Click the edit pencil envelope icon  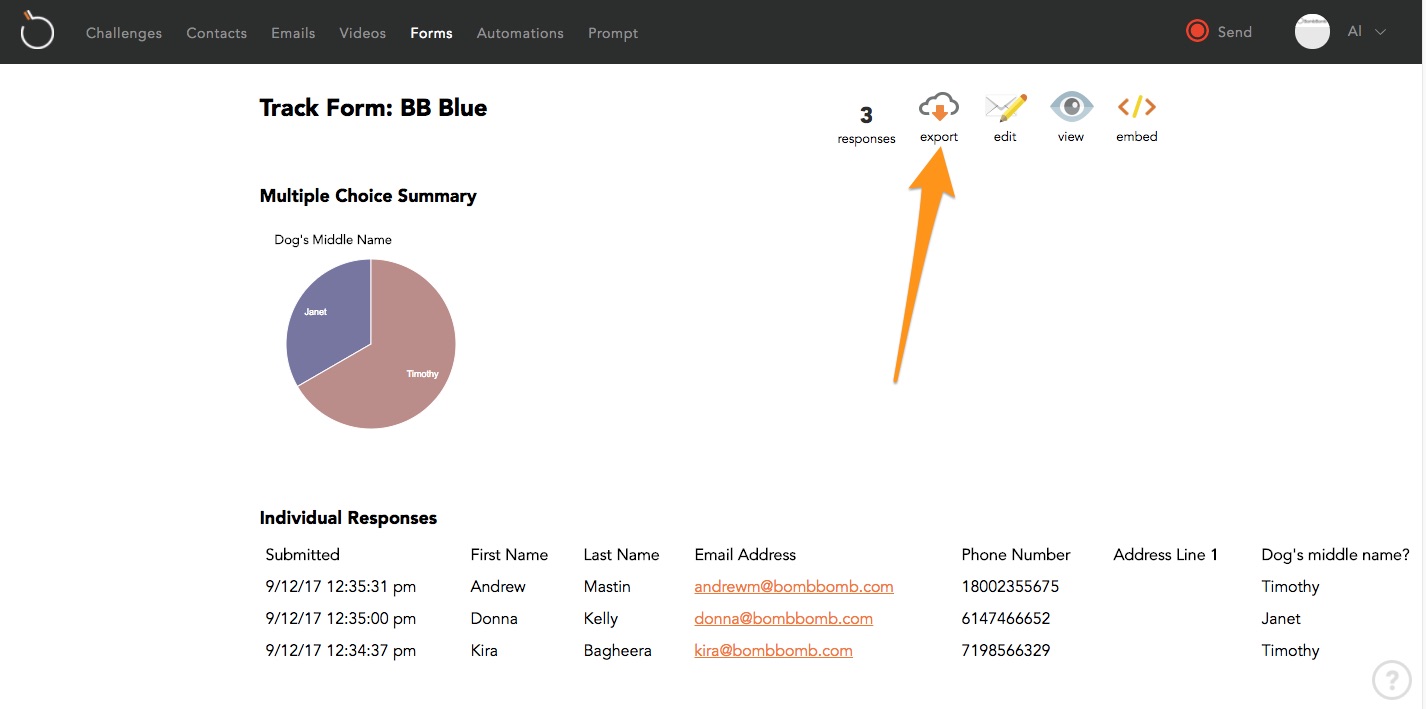[x=1005, y=107]
